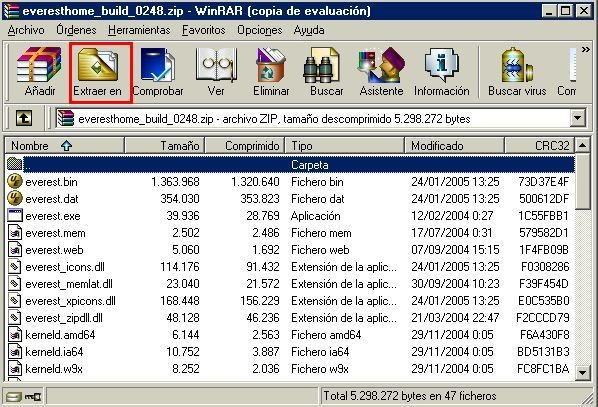The image size is (598, 407).
Task: Click the everest_xpicons.dll file icon
Action: coord(14,301)
